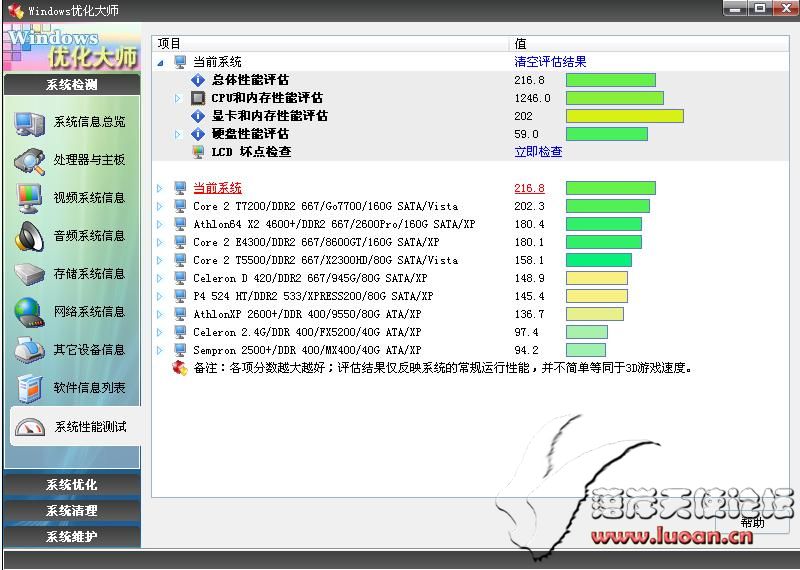This screenshot has width=800, height=570.
Task: Expand the Celeron D 420 row
Action: click(160, 278)
